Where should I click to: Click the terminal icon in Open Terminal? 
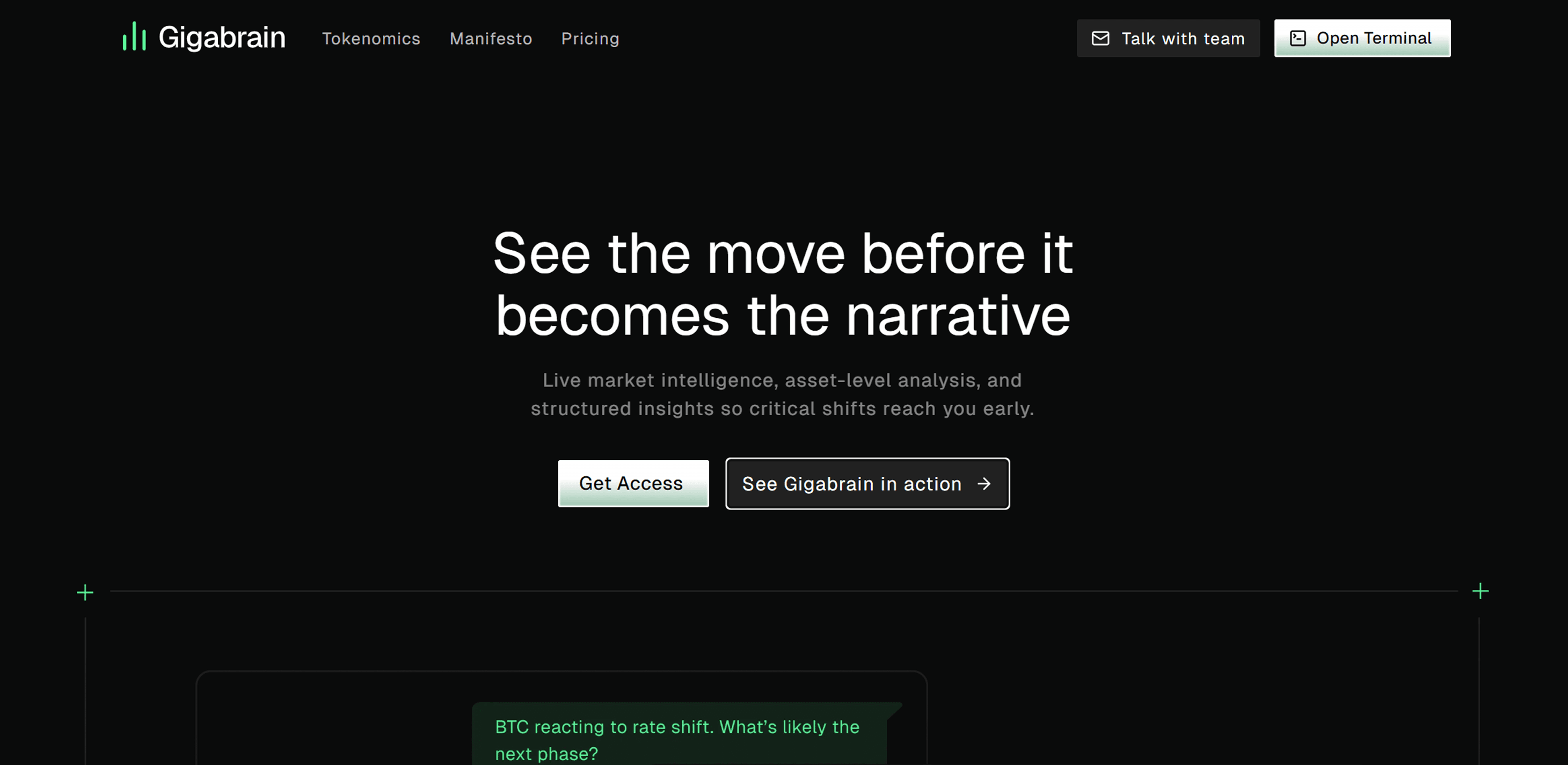point(1297,38)
